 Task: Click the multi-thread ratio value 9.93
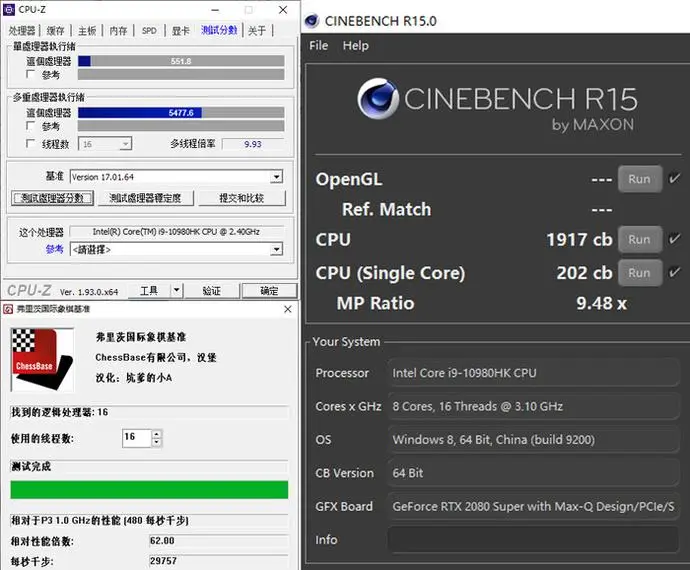click(x=253, y=144)
